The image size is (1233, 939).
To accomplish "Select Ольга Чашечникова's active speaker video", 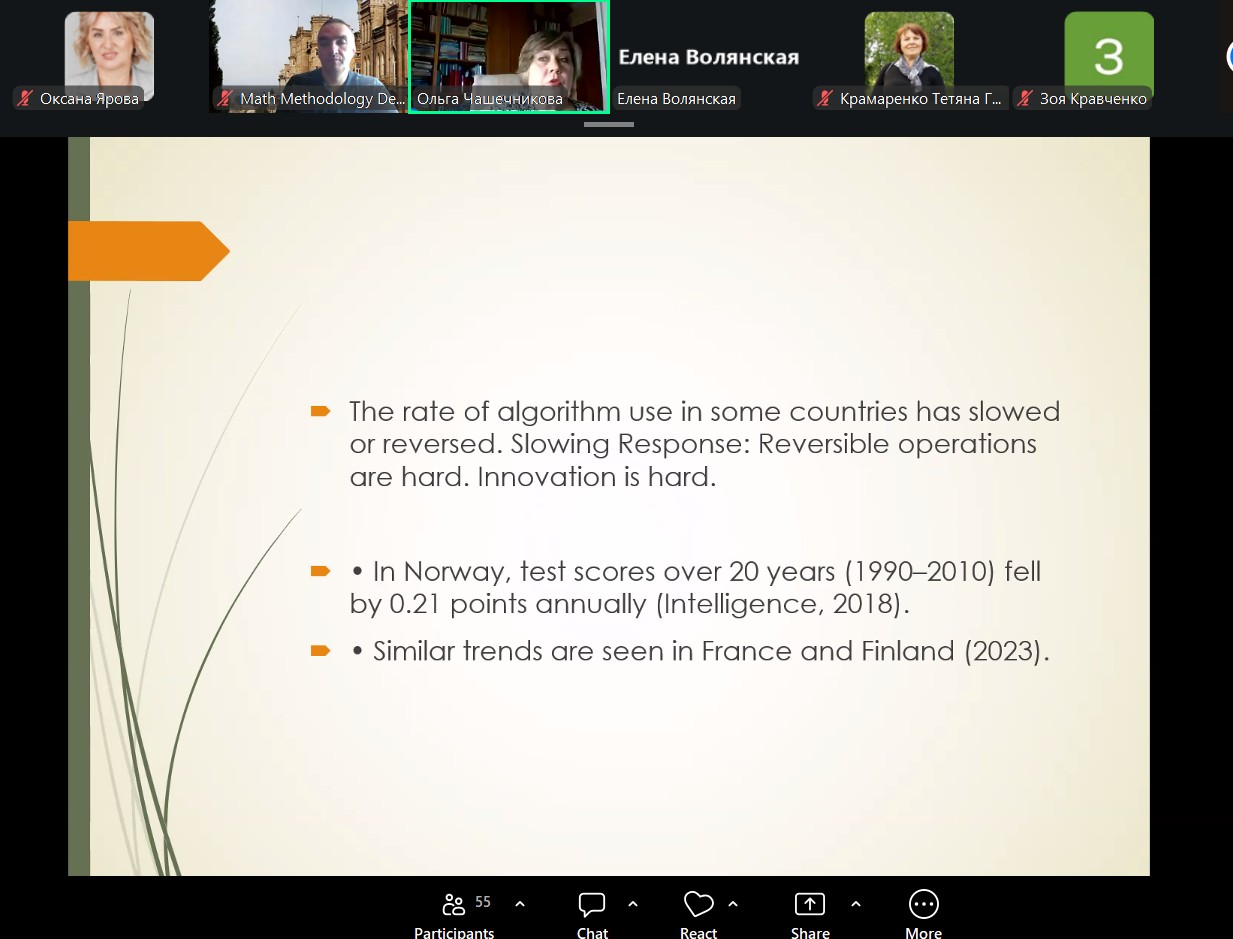I will point(508,50).
